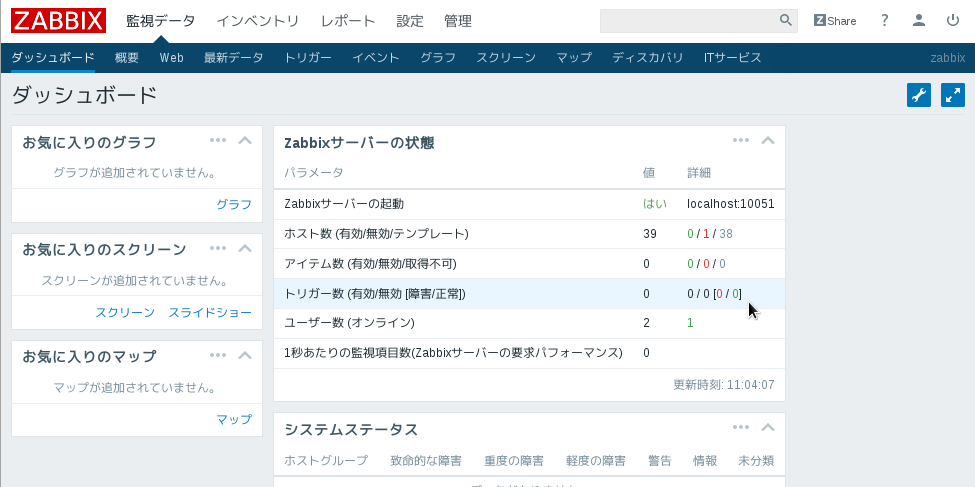Click the Zabbixサーバーの起動 row label

344,203
